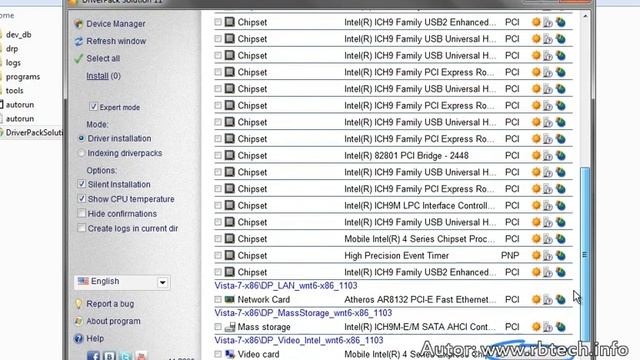
Task: Open DP_Video_Intel_wnt6-x86_1103 driverpack header
Action: 299,340
